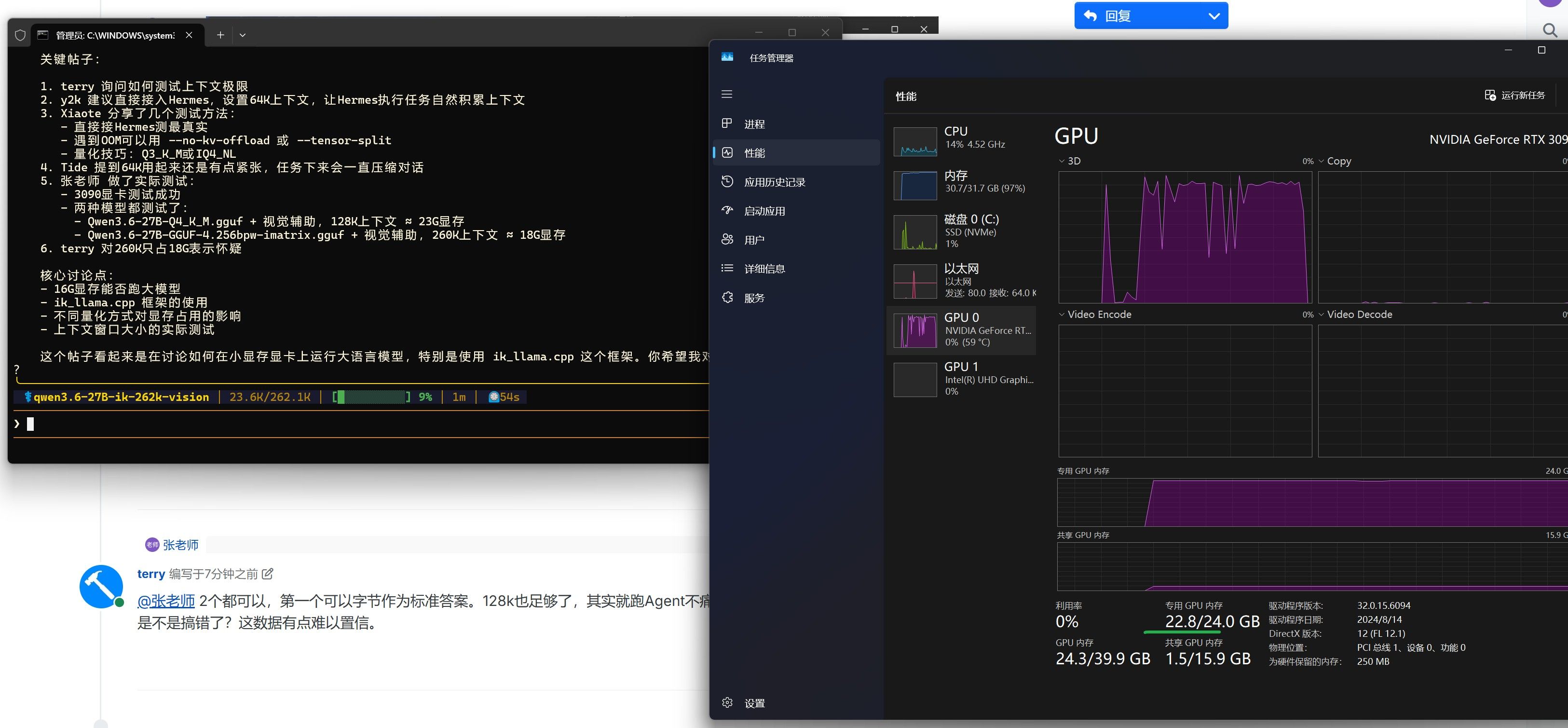The height and width of the screenshot is (728, 1568).
Task: Click the 3D engine usage graph
Action: [1185, 237]
